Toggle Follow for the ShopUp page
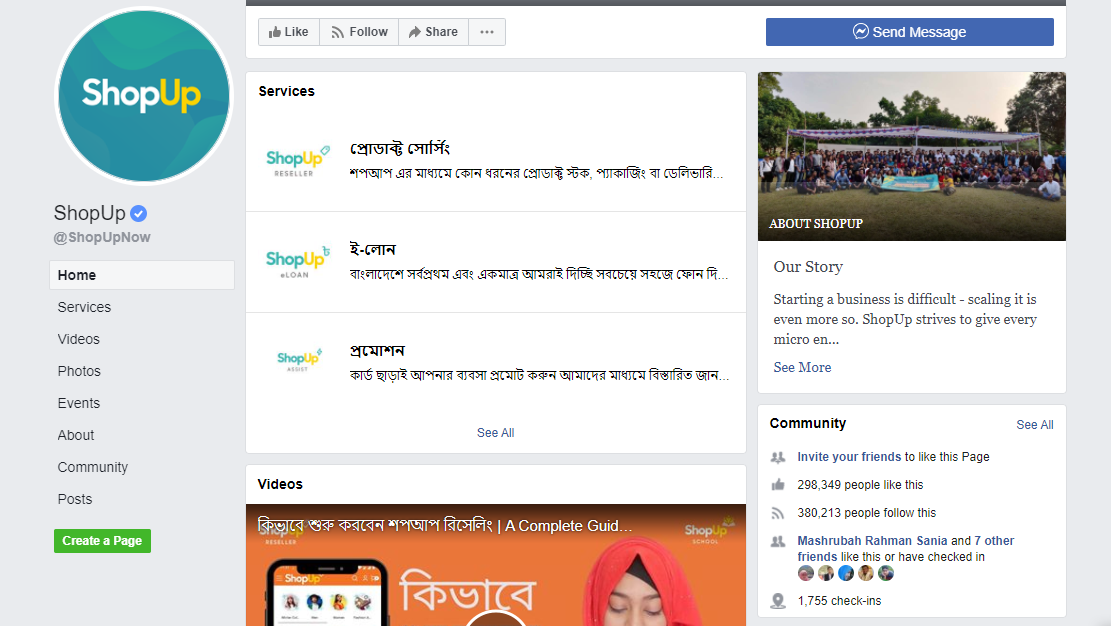This screenshot has width=1111, height=626. (x=358, y=31)
